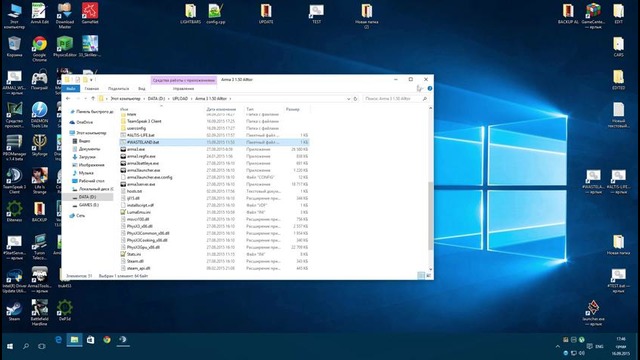Click the Explorer search field

pyautogui.click(x=395, y=99)
